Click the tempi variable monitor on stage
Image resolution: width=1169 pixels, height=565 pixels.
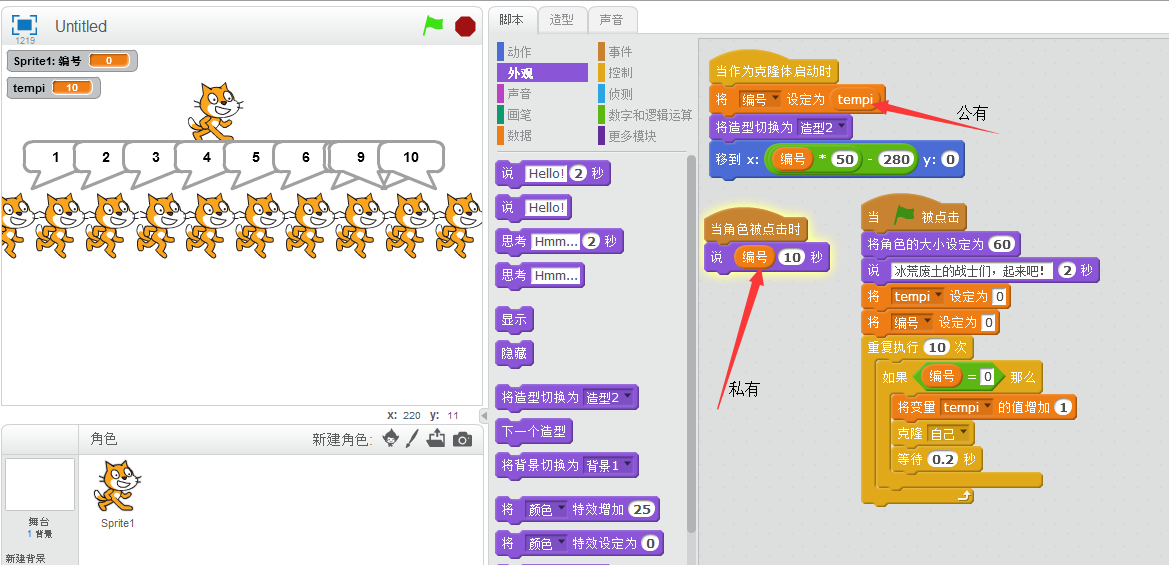(x=54, y=88)
